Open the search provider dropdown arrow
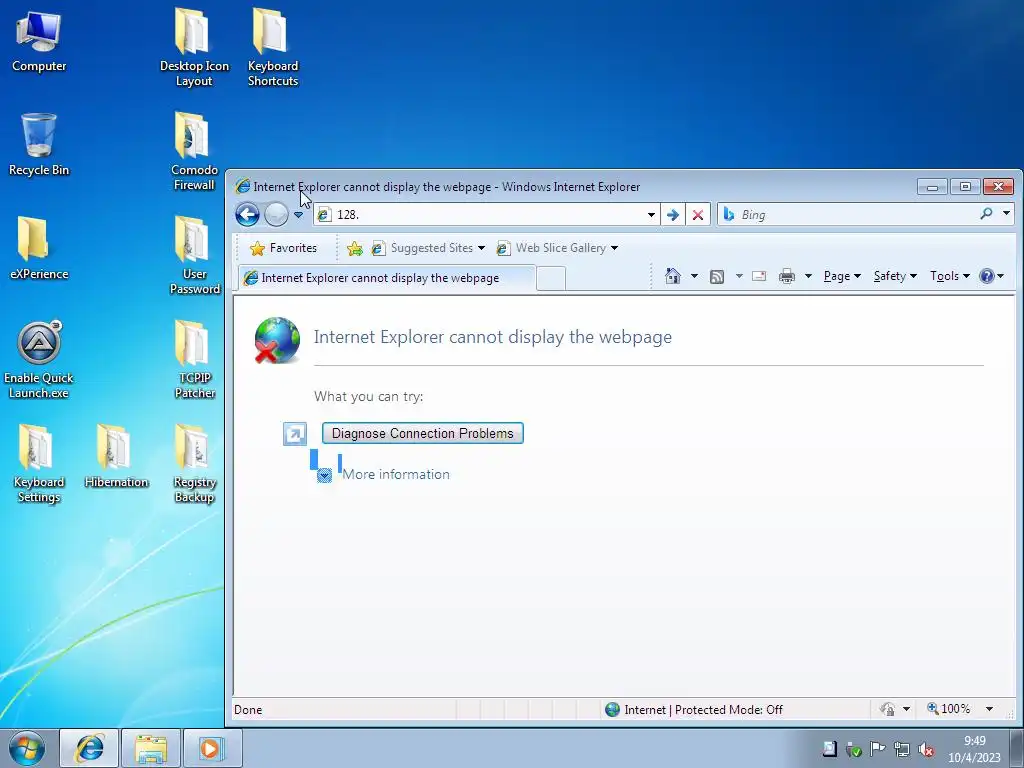This screenshot has width=1024, height=768. (x=1006, y=213)
